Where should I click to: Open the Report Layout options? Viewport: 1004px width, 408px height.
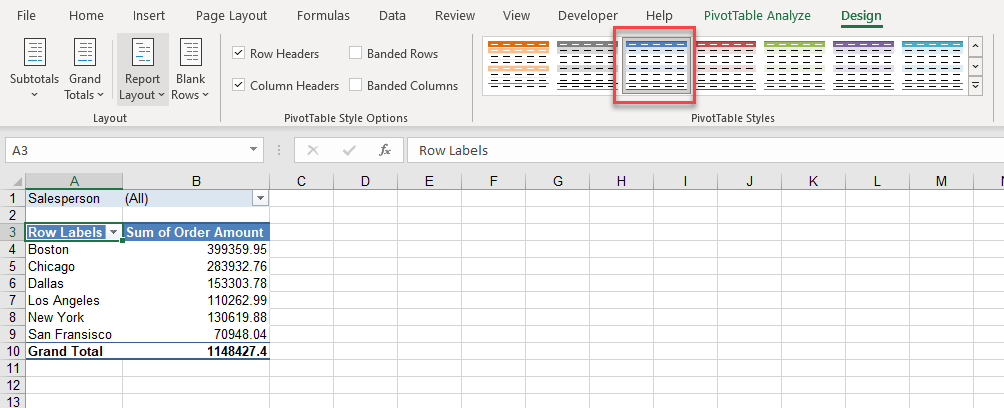click(x=142, y=70)
